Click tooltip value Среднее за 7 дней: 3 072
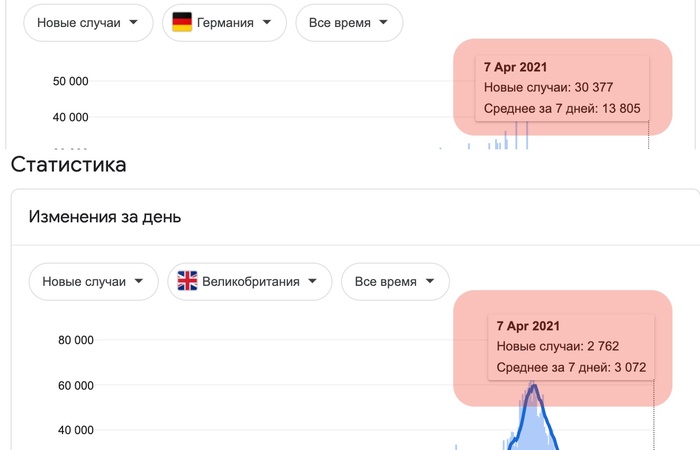This screenshot has height=450, width=700. click(571, 367)
